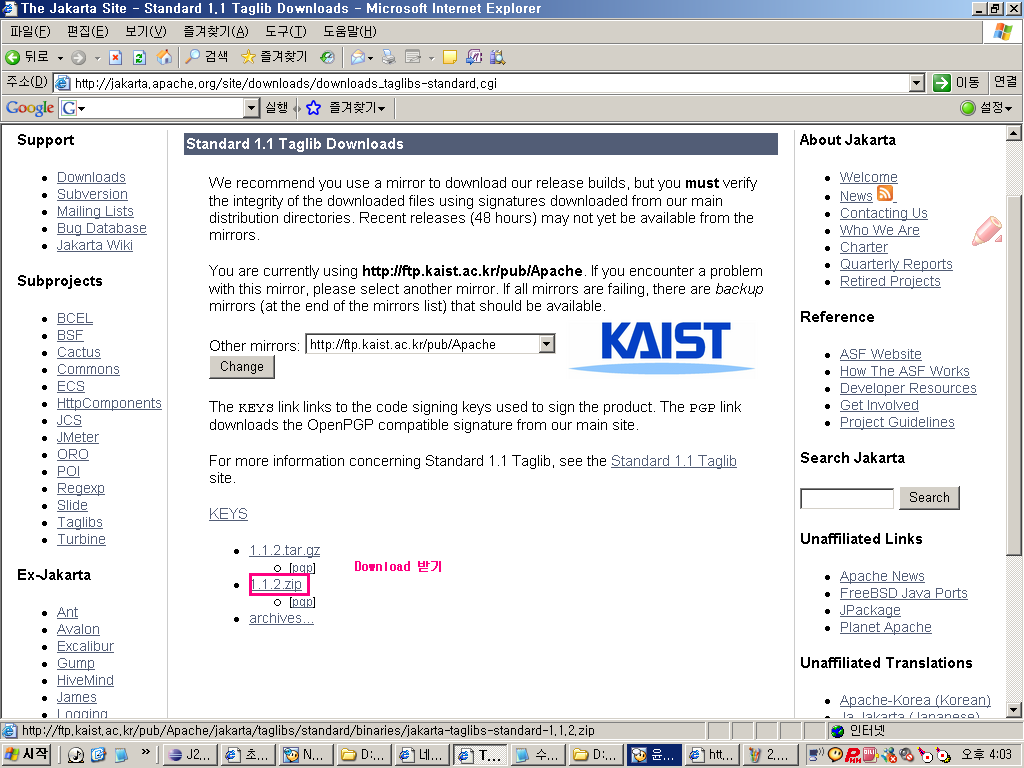1024x768 pixels.
Task: Click the Search Jakarta text field
Action: [846, 498]
